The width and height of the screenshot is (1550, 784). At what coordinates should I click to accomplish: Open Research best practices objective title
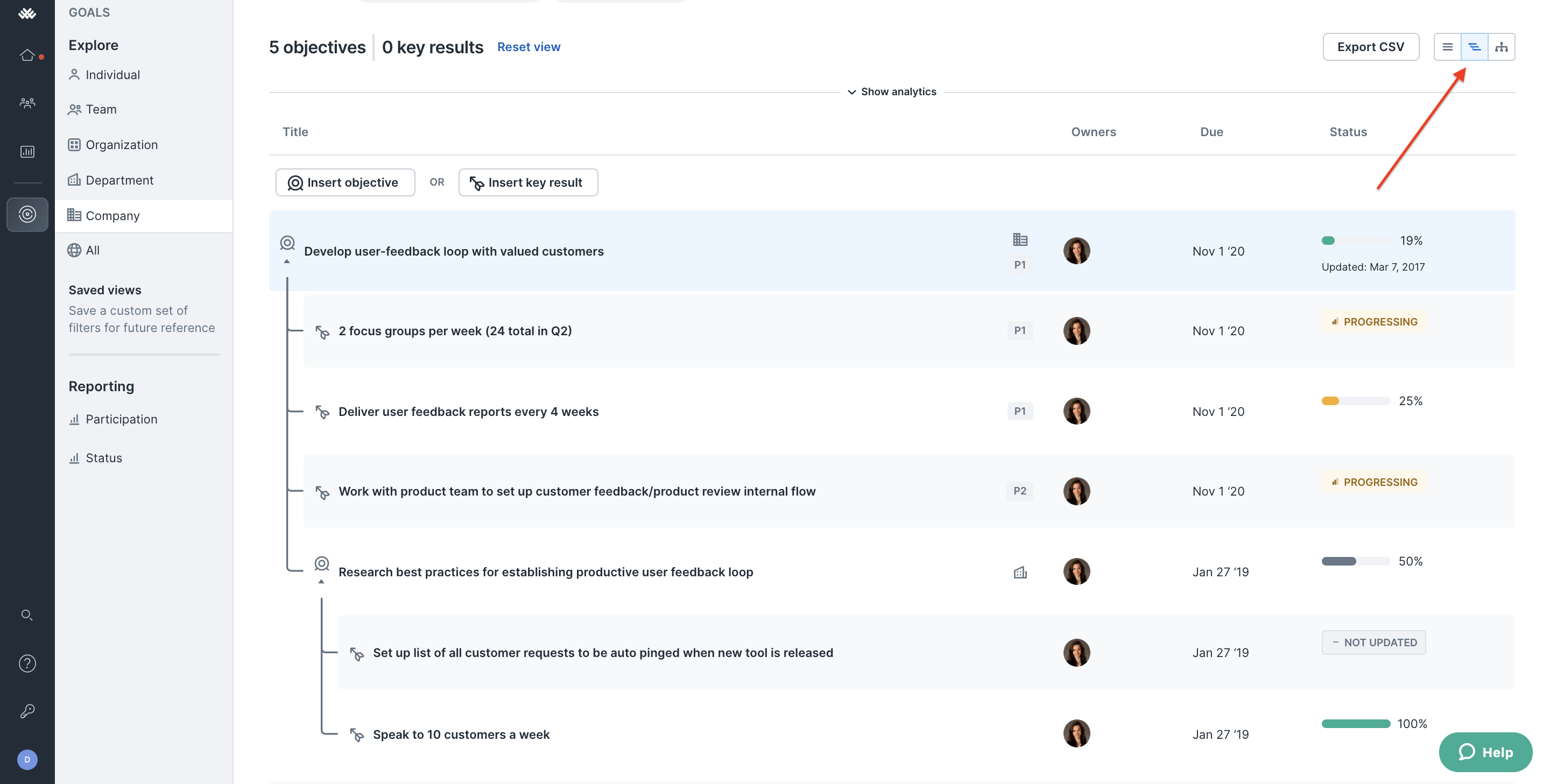point(545,572)
